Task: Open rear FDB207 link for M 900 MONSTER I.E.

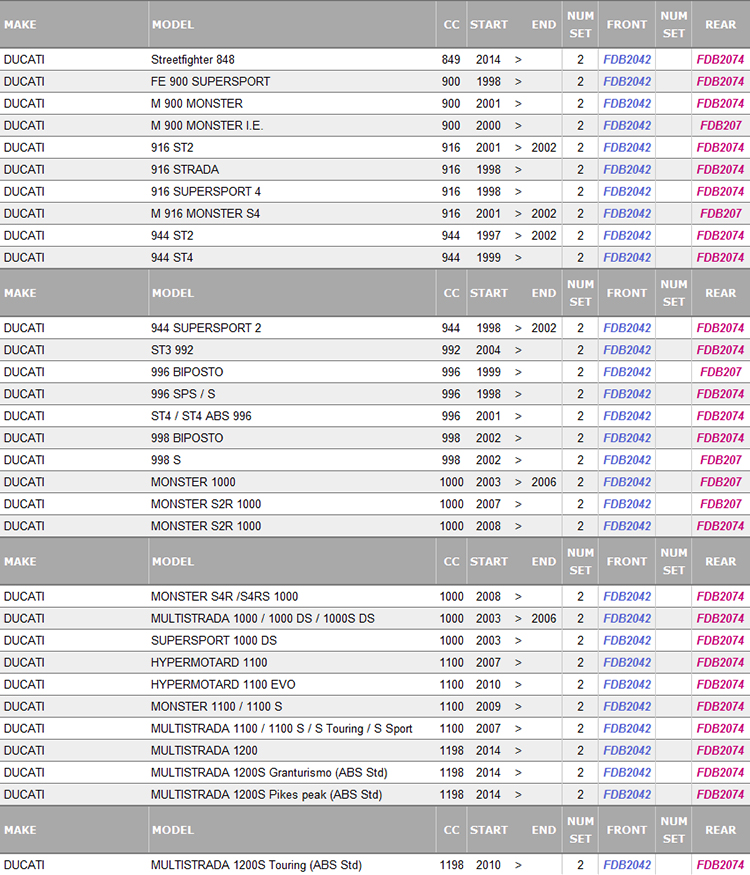Action: click(x=721, y=126)
